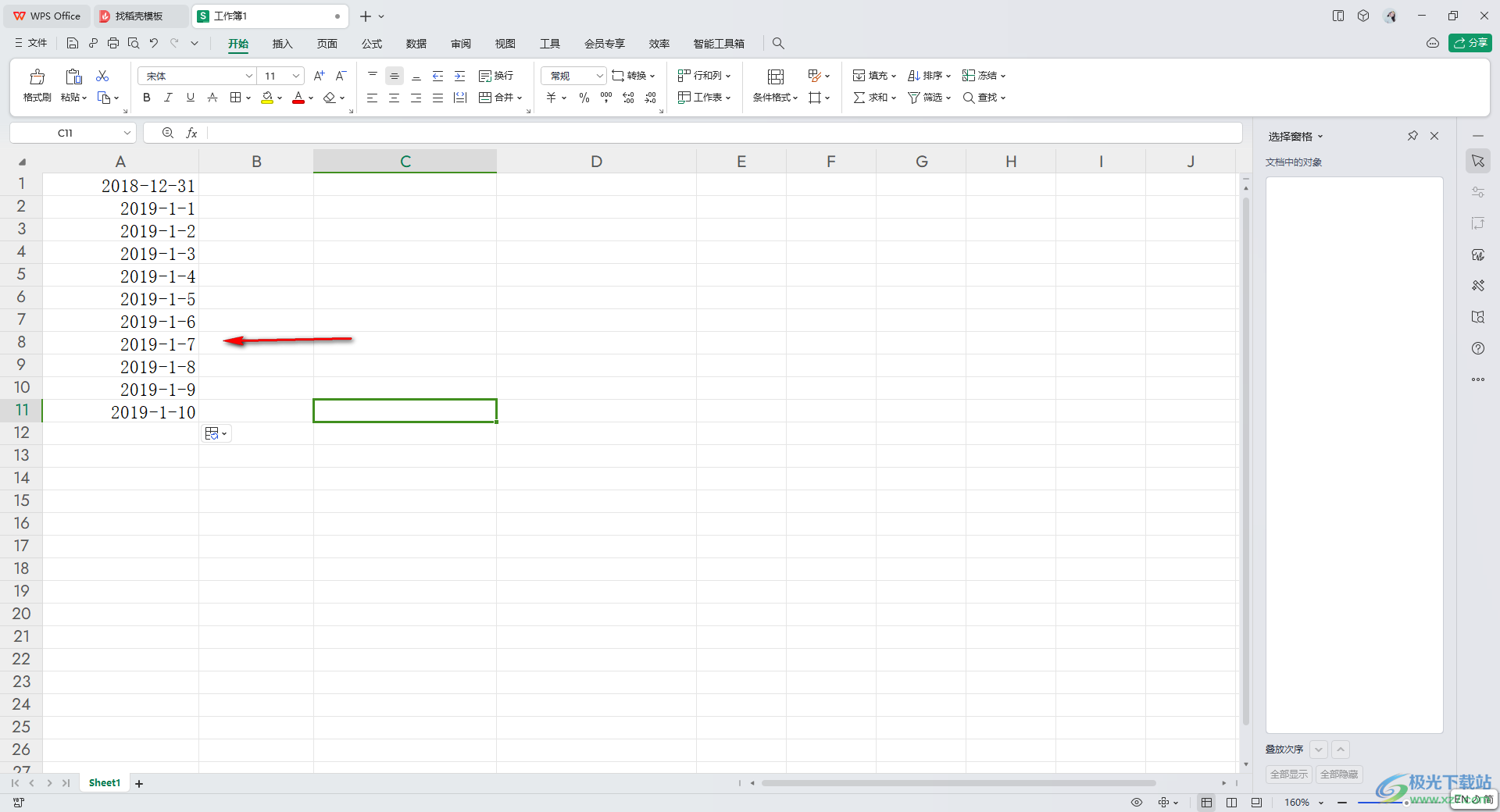Click increase indent icon
Screen dimensions: 1500x812
(x=460, y=76)
